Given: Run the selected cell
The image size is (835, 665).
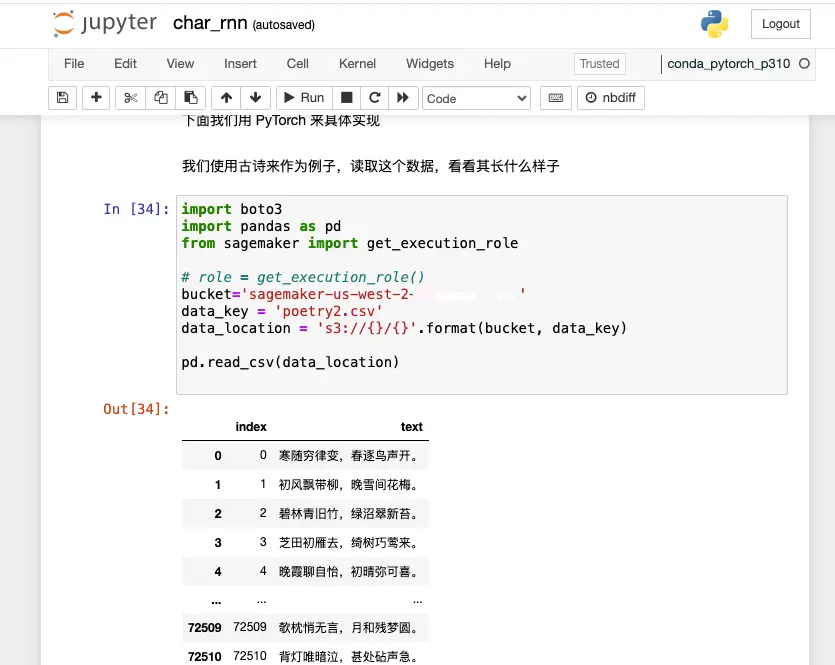Looking at the screenshot, I should tap(304, 98).
